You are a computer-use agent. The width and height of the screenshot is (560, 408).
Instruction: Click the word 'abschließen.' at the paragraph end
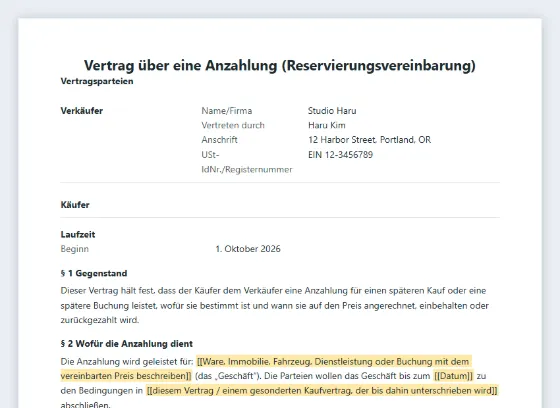pos(86,404)
